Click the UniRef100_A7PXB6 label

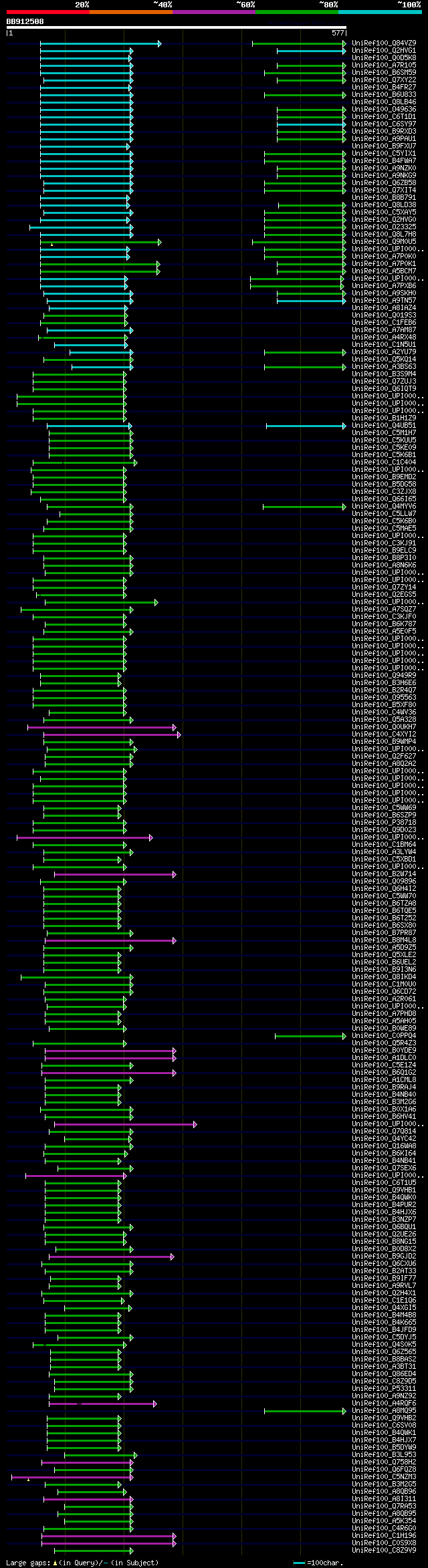[x=384, y=286]
